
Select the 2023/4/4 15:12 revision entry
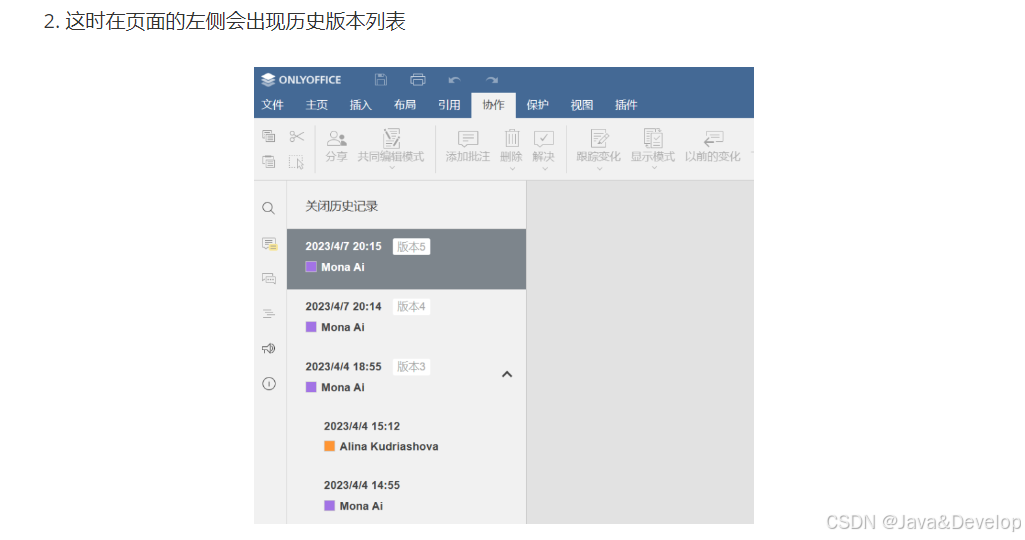point(407,438)
